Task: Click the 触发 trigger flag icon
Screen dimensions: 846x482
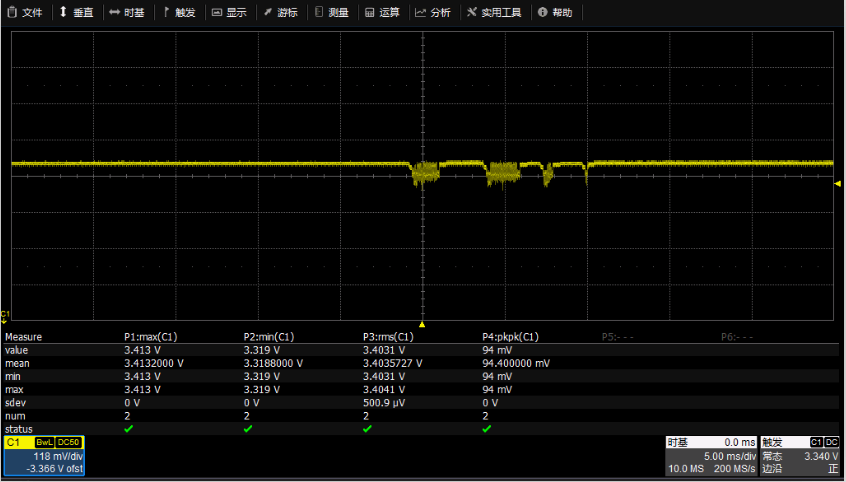Action: pyautogui.click(x=166, y=13)
